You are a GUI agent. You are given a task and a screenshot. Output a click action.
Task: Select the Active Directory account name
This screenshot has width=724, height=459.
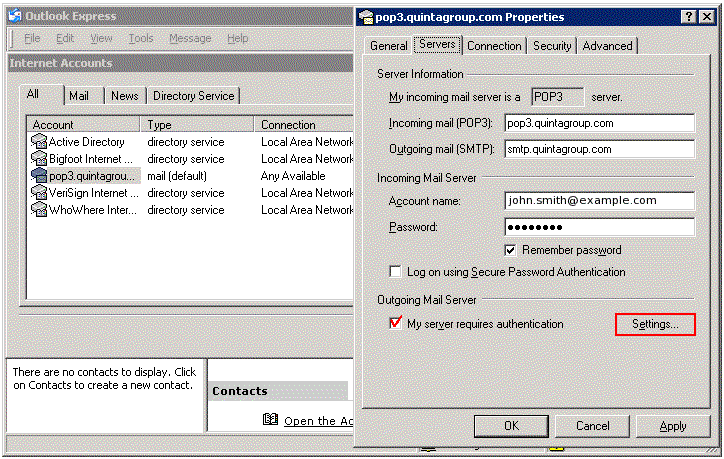87,142
